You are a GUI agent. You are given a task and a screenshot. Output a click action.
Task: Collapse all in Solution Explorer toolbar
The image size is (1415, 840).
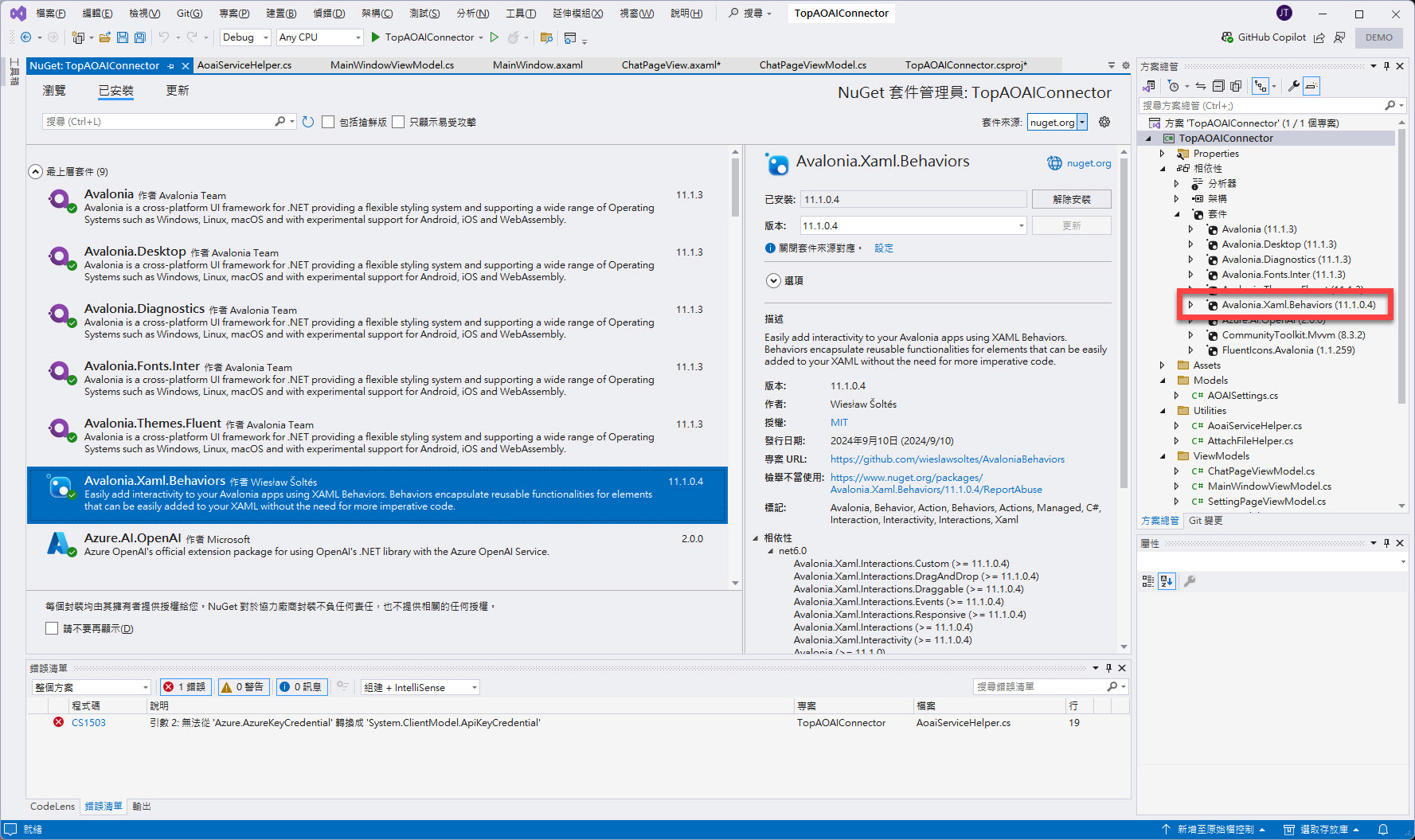pos(1218,86)
